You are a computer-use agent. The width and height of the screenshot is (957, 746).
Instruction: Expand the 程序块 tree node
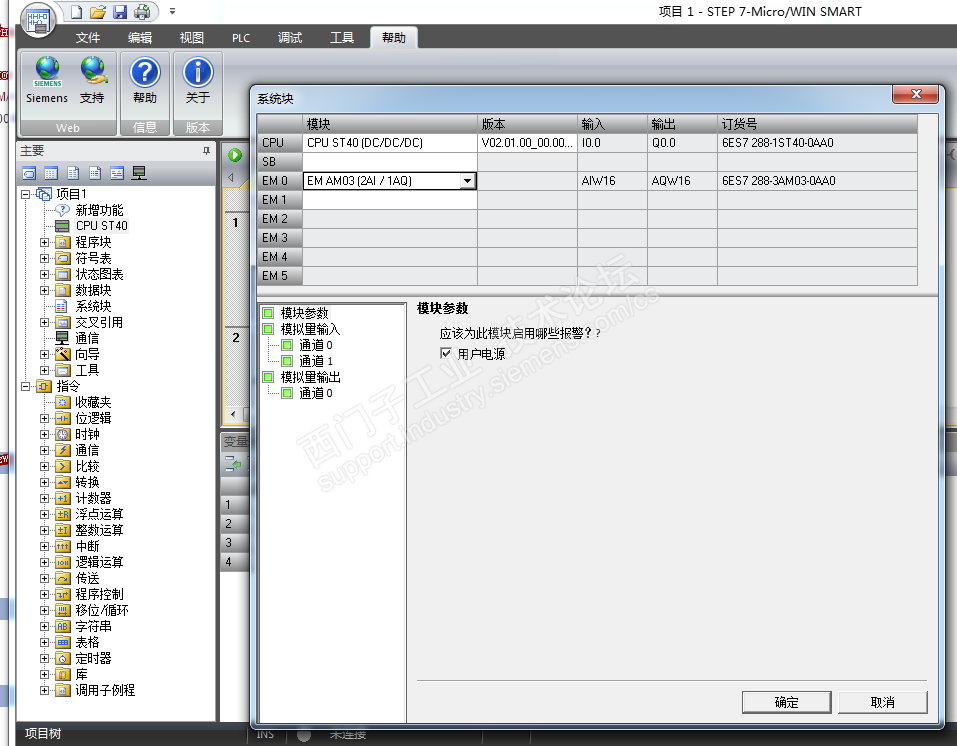[x=45, y=242]
